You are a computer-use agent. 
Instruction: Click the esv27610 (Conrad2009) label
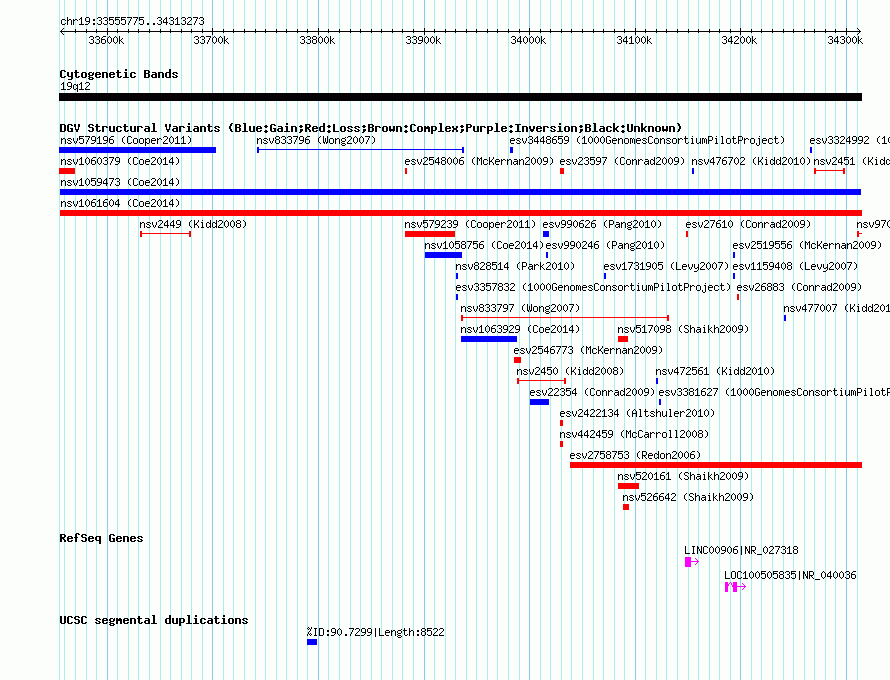(x=748, y=224)
